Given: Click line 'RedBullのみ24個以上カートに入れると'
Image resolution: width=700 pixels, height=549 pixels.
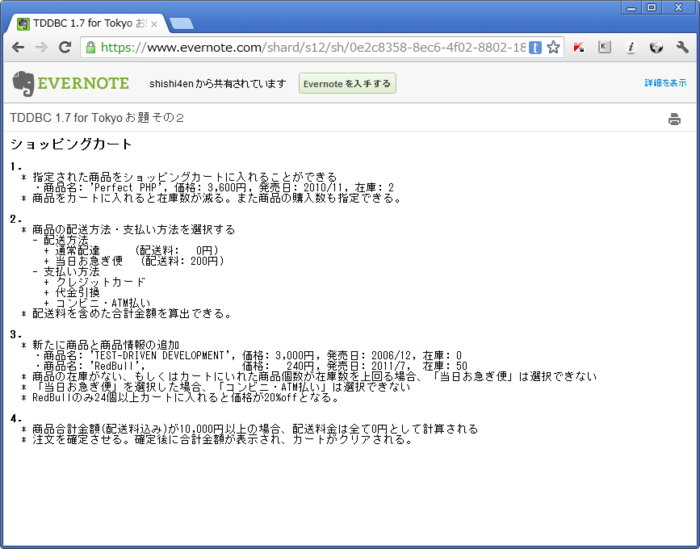Looking at the screenshot, I should 180,398.
